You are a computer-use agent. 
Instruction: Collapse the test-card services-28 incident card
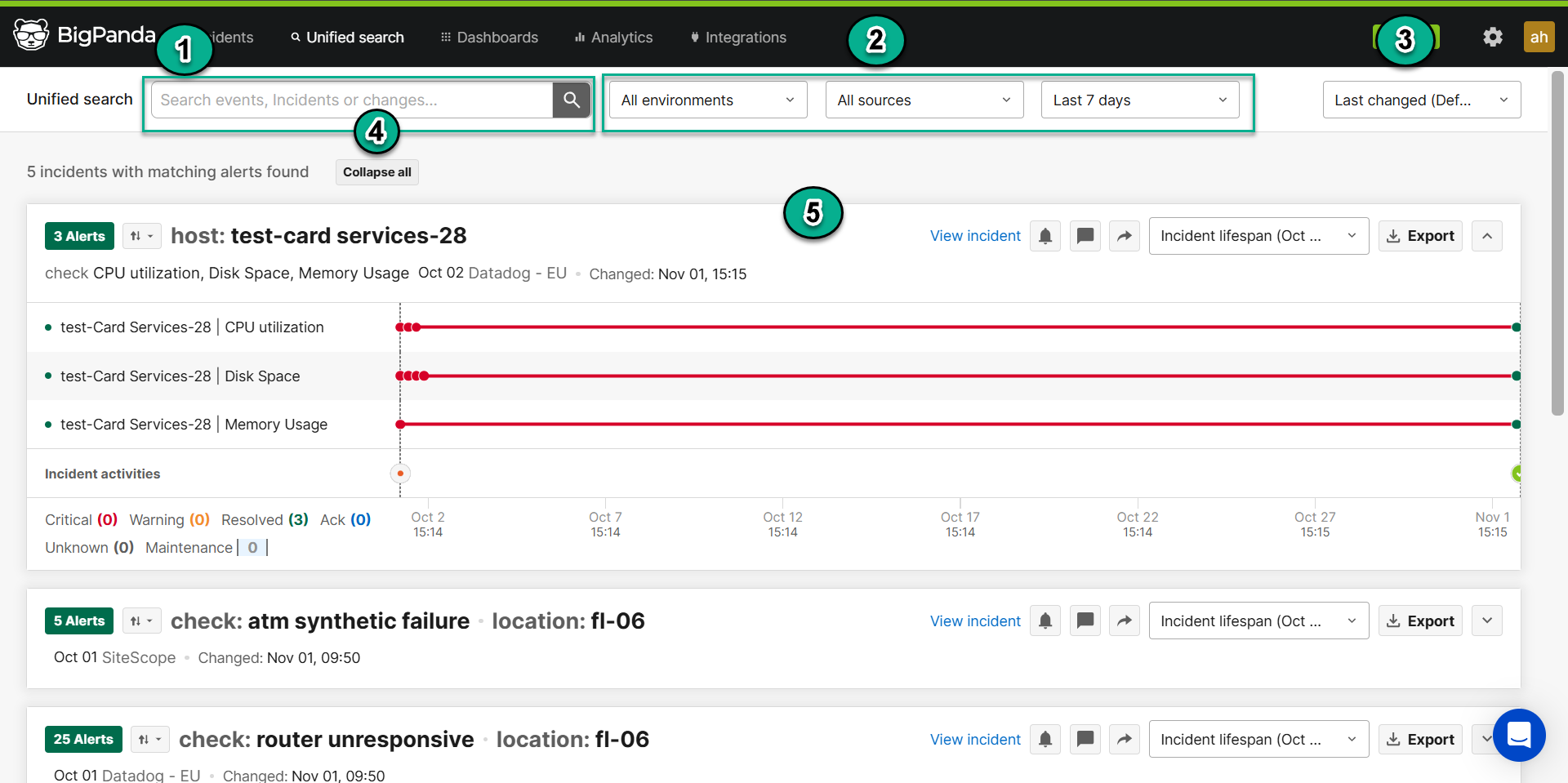[x=1486, y=236]
